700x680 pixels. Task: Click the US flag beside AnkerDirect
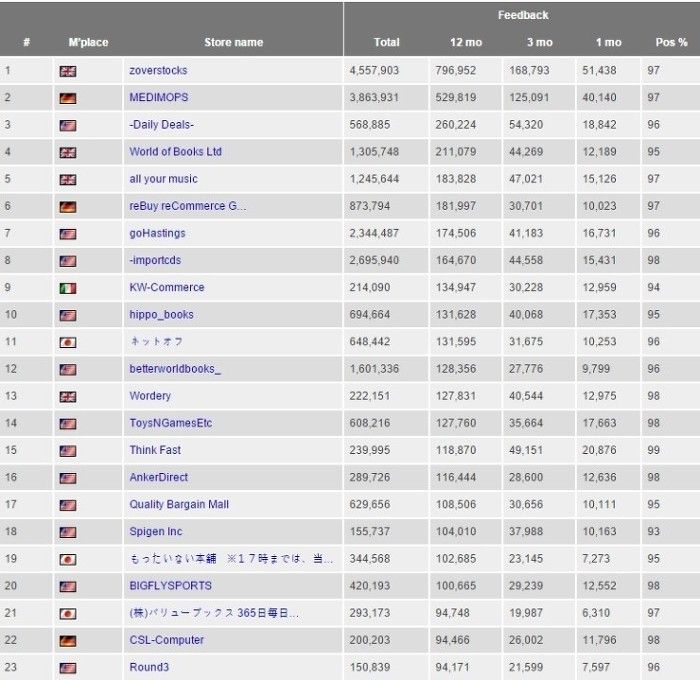[68, 478]
